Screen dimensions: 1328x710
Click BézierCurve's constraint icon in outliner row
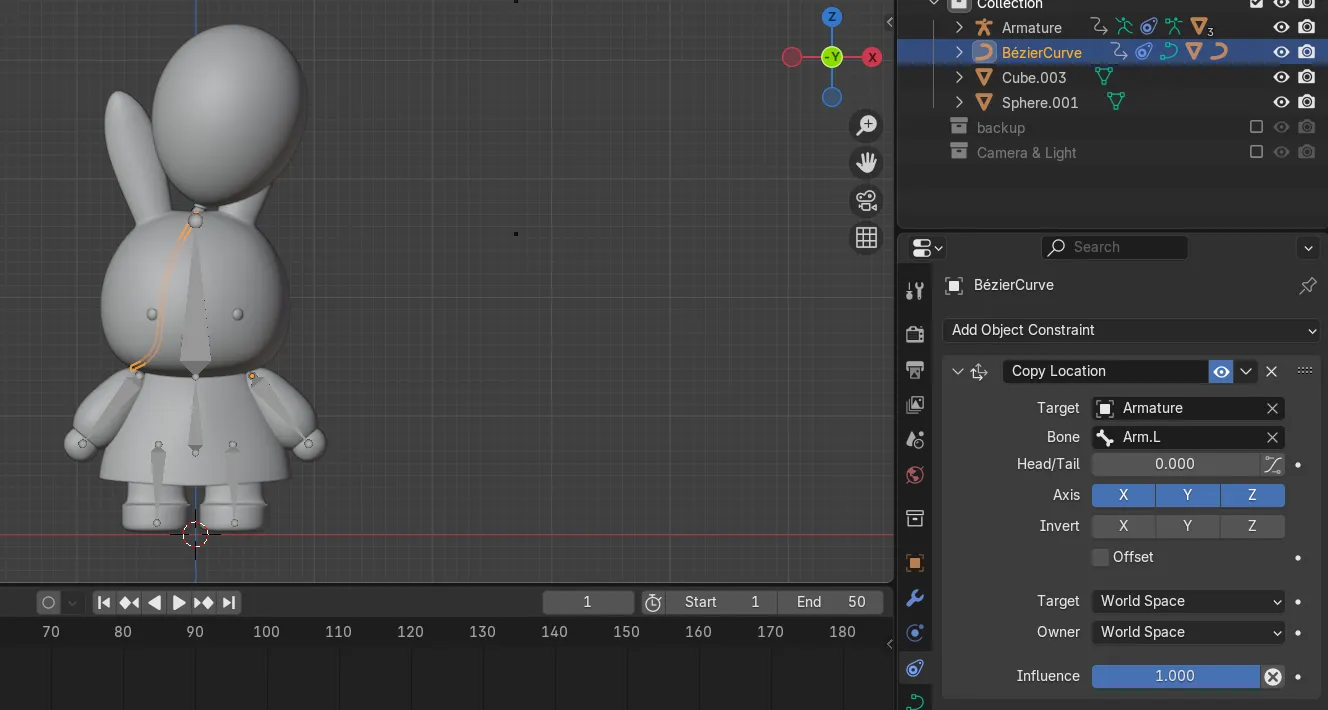(x=1144, y=52)
